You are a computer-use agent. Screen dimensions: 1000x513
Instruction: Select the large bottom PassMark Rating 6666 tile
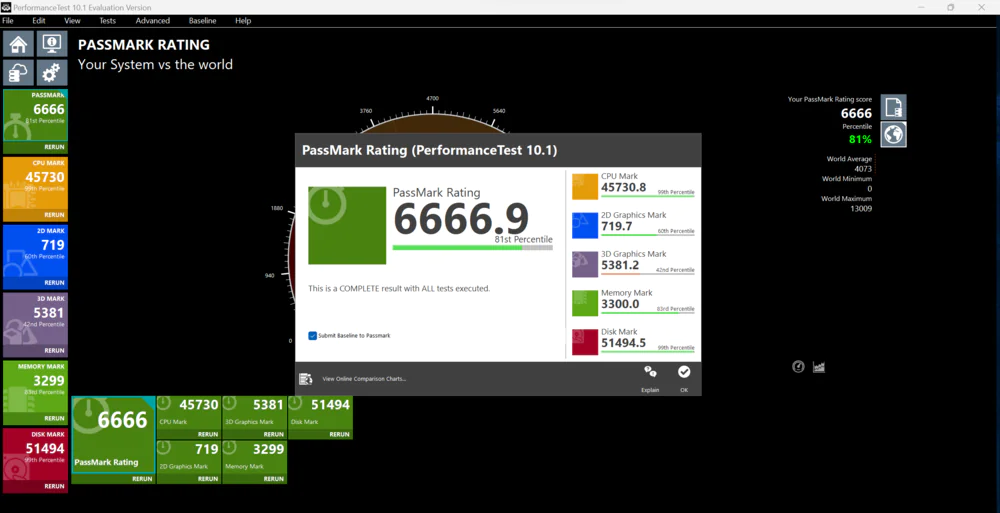click(114, 440)
